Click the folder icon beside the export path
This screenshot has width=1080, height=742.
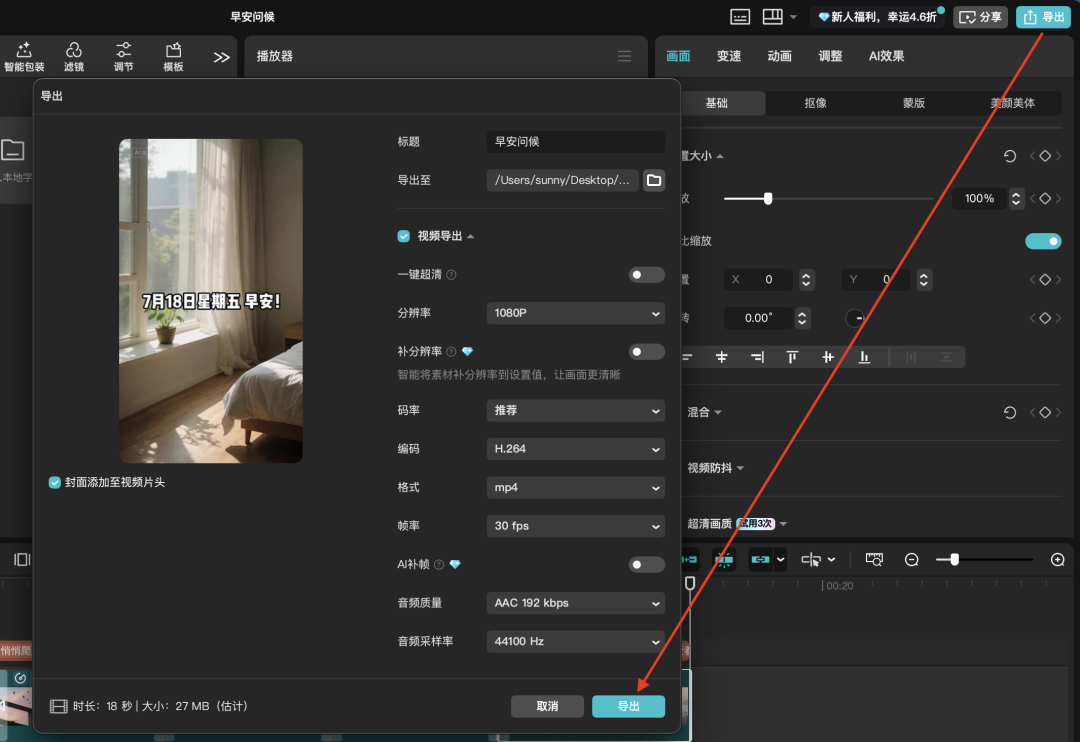point(653,180)
